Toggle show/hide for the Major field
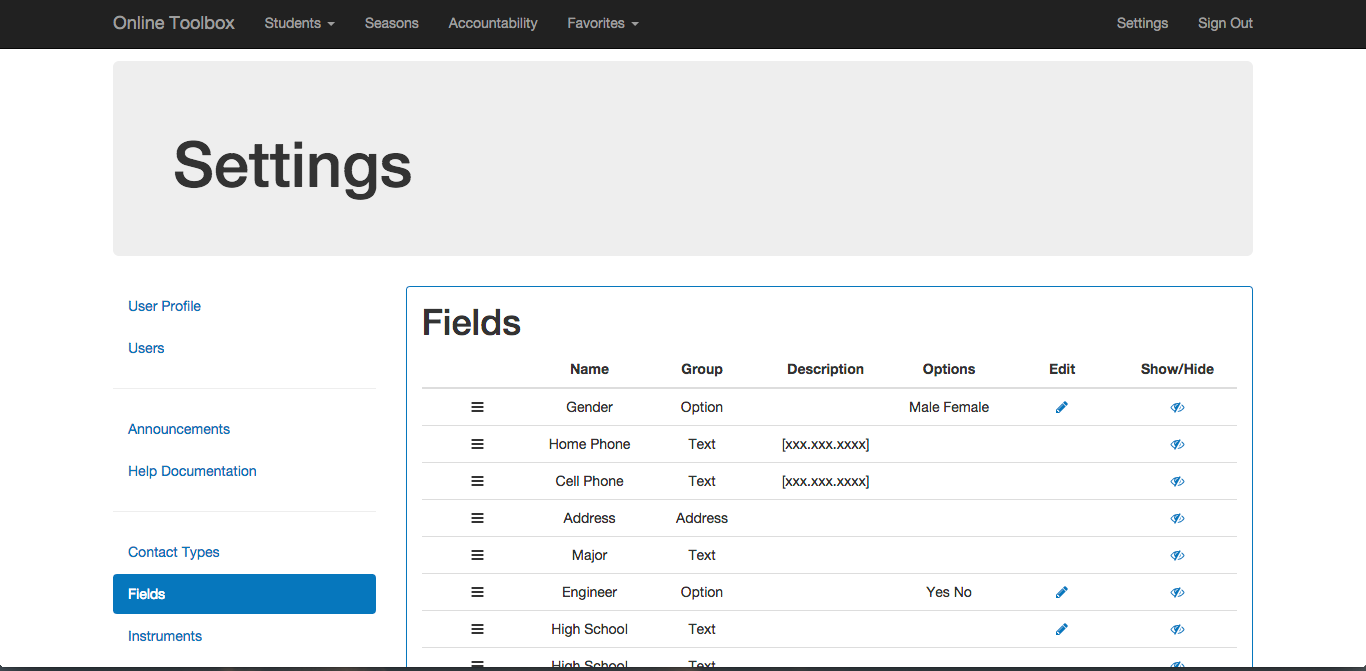Viewport: 1366px width, 671px height. point(1177,555)
